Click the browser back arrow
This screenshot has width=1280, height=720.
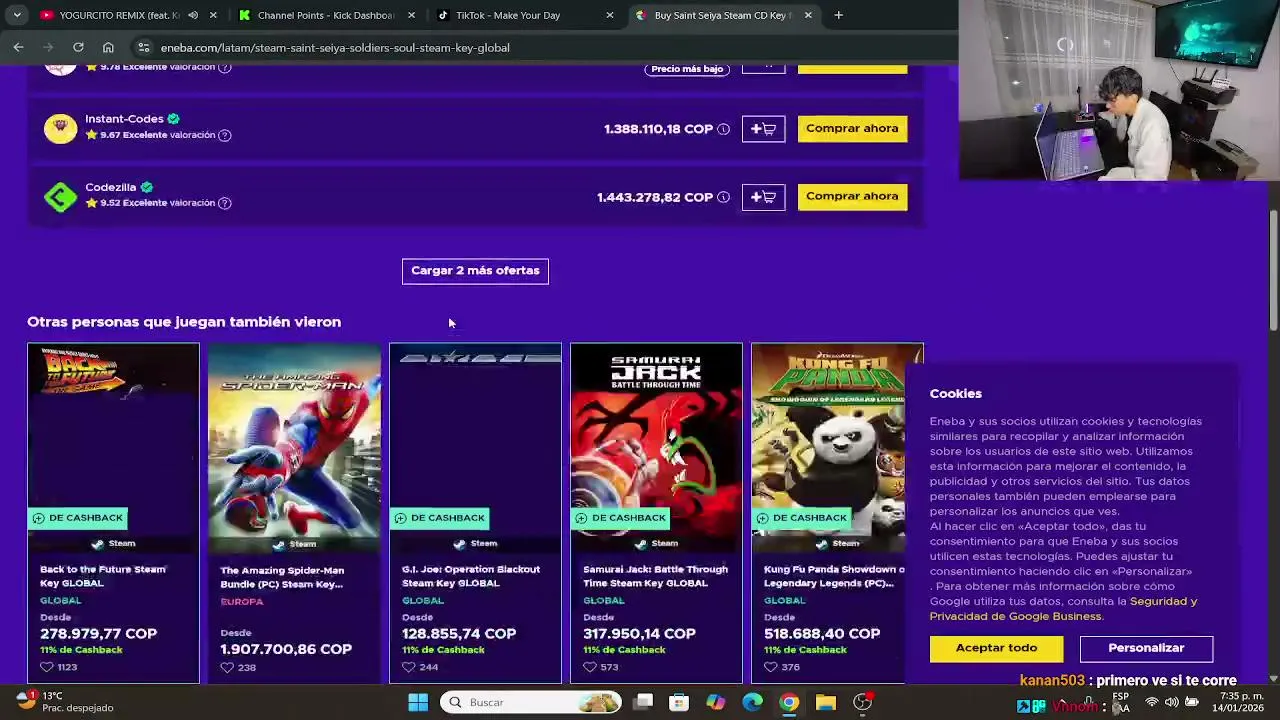click(18, 47)
